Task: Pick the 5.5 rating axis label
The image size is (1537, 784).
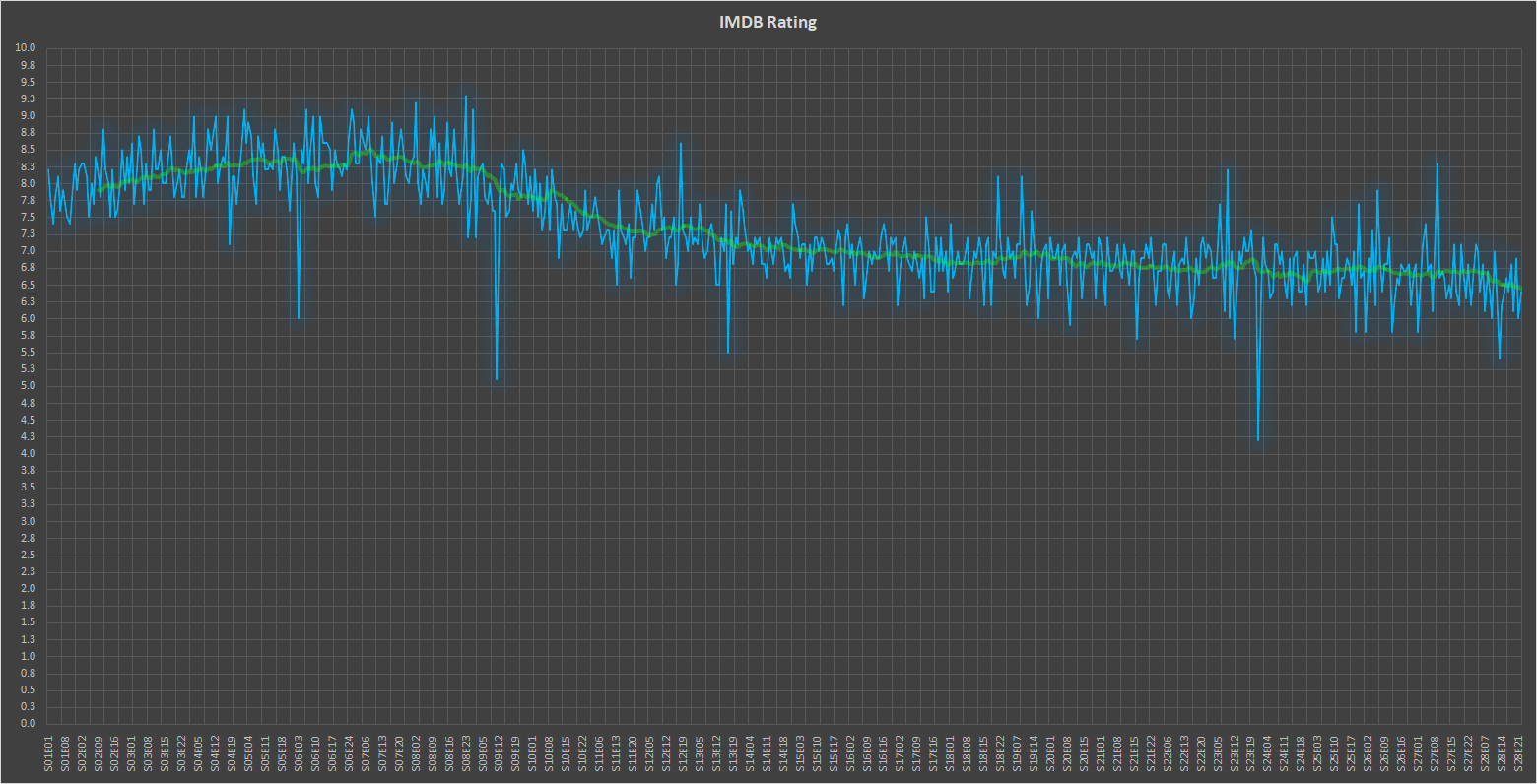Action: 28,352
